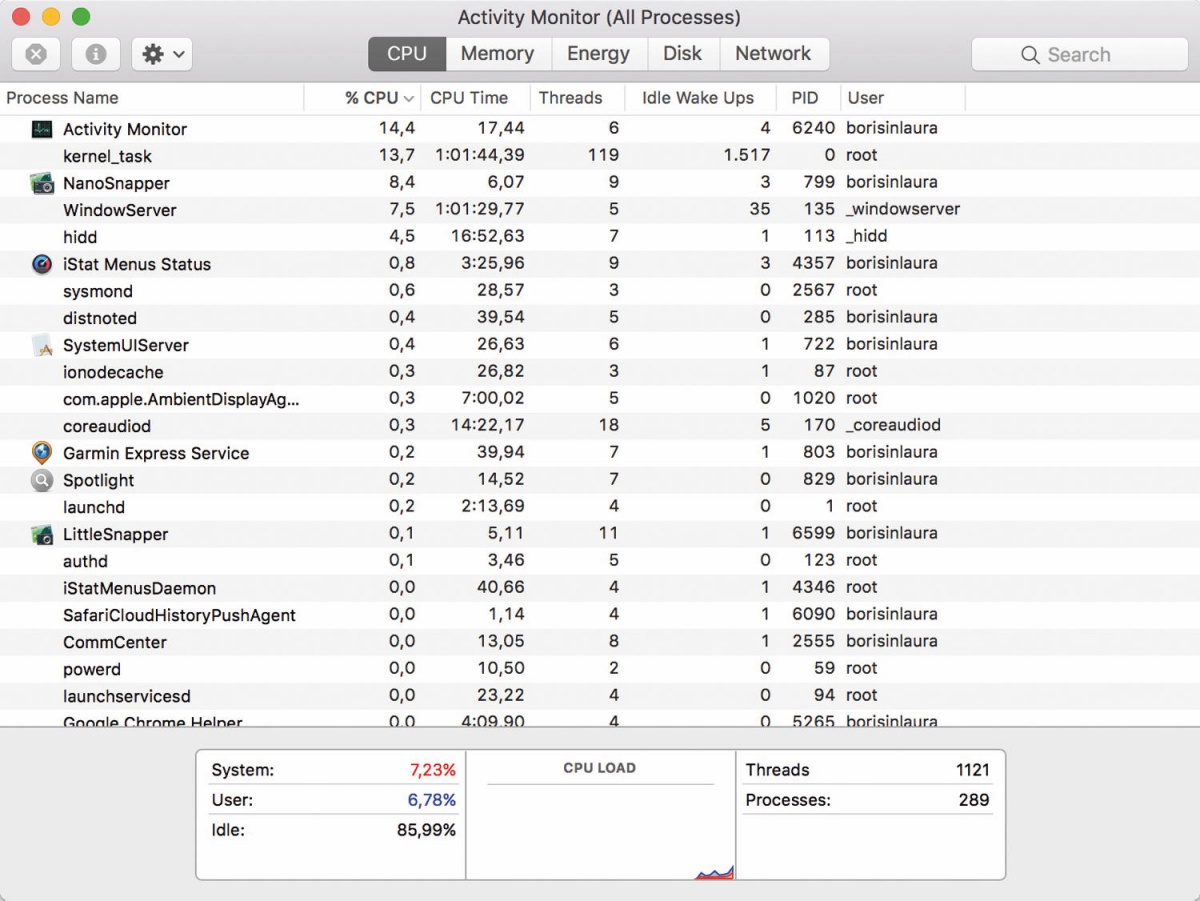The width and height of the screenshot is (1200, 901).
Task: Click into the Search field
Action: coord(1080,55)
